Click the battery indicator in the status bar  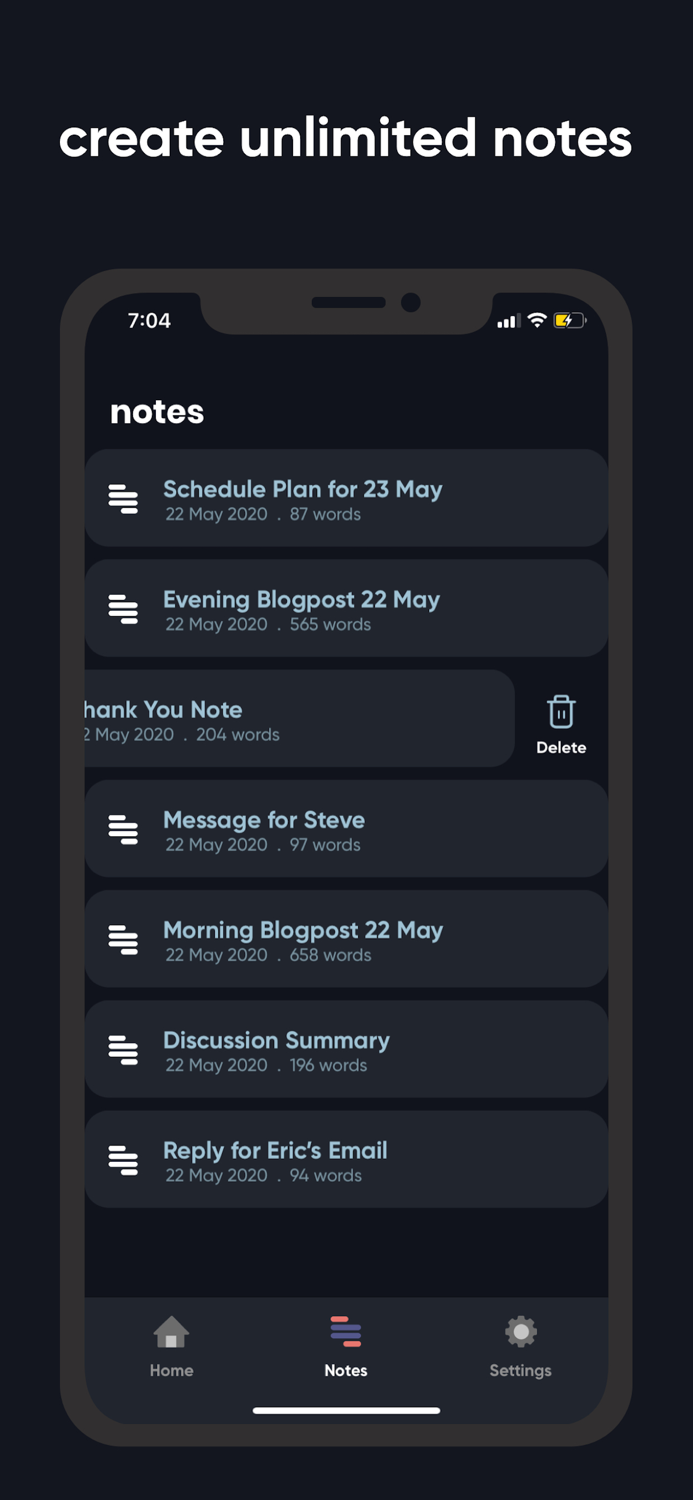tap(569, 321)
